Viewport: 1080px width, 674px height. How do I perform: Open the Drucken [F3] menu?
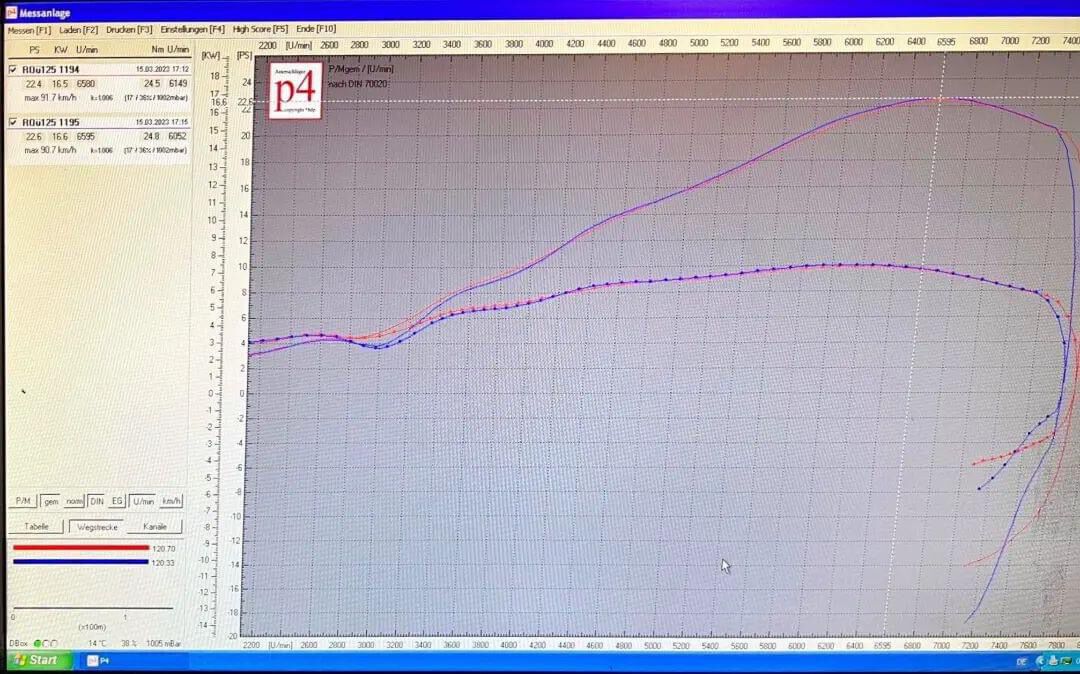[129, 30]
